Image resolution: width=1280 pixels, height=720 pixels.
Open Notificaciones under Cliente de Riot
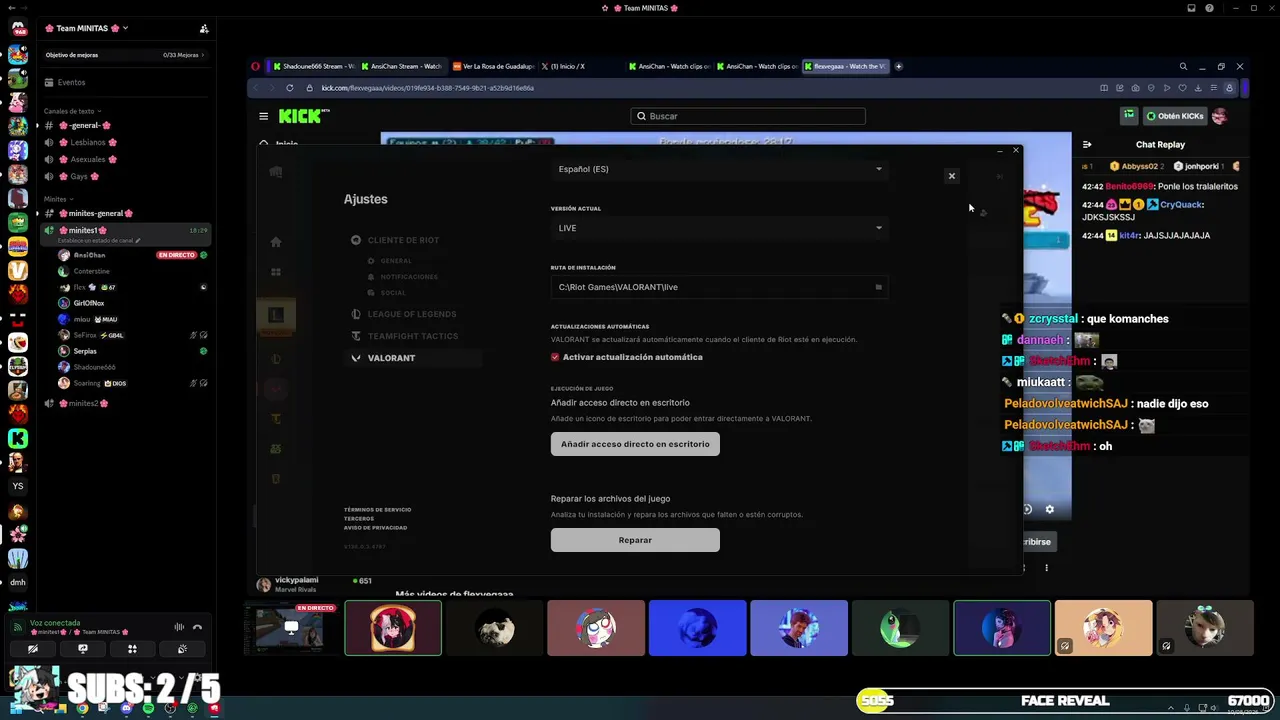pos(403,277)
